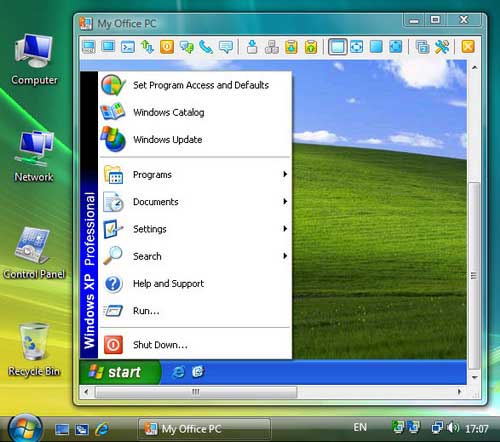Screen dimensions: 500x442
Task: Click My Office PC taskbar button
Action: click(204, 429)
